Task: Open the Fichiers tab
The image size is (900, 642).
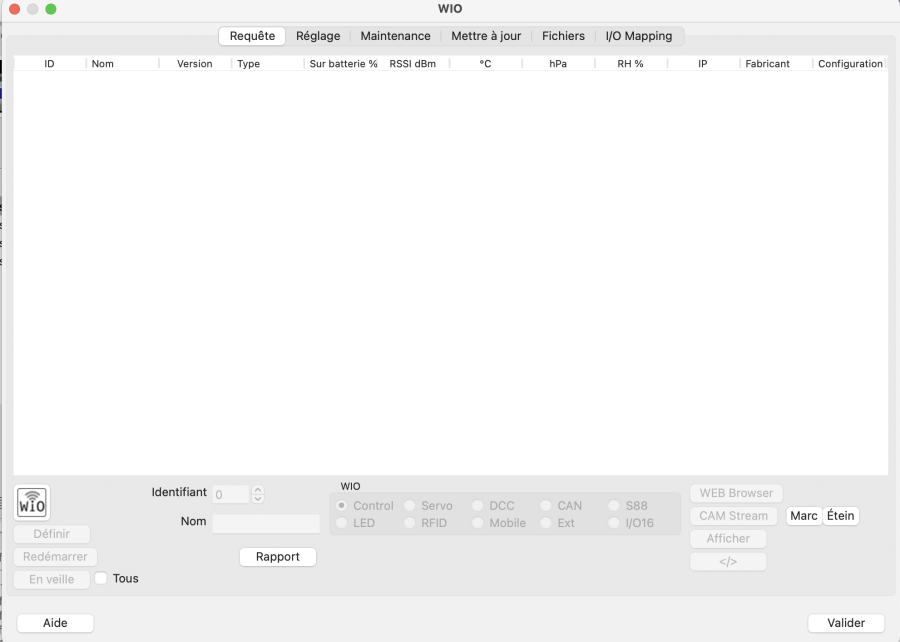Action: (x=563, y=36)
